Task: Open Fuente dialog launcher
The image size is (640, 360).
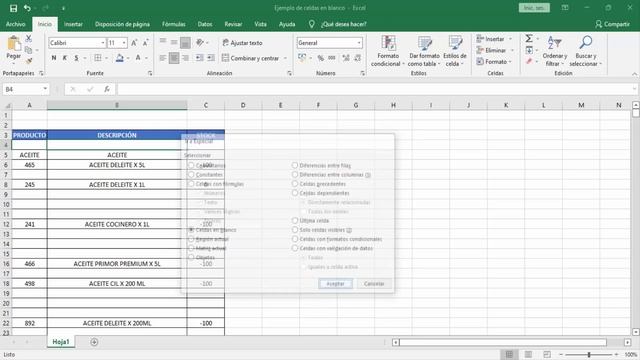Action: tap(150, 73)
